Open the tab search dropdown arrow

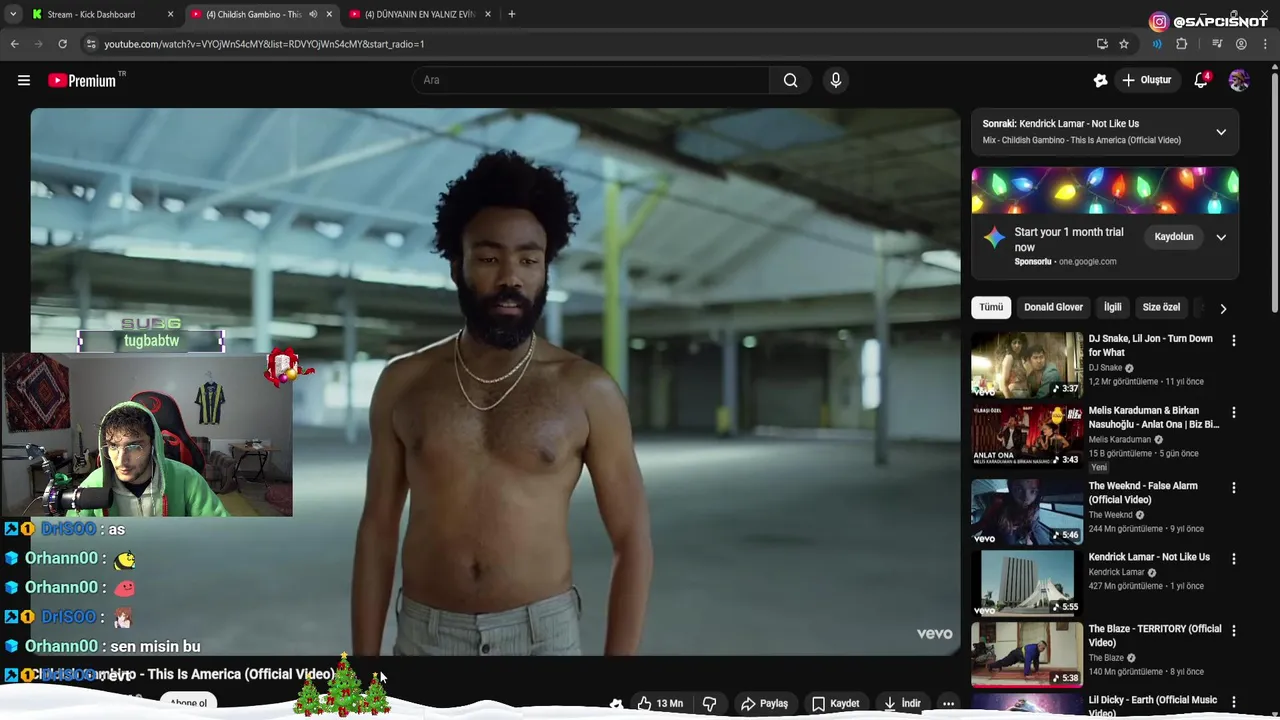pos(13,14)
